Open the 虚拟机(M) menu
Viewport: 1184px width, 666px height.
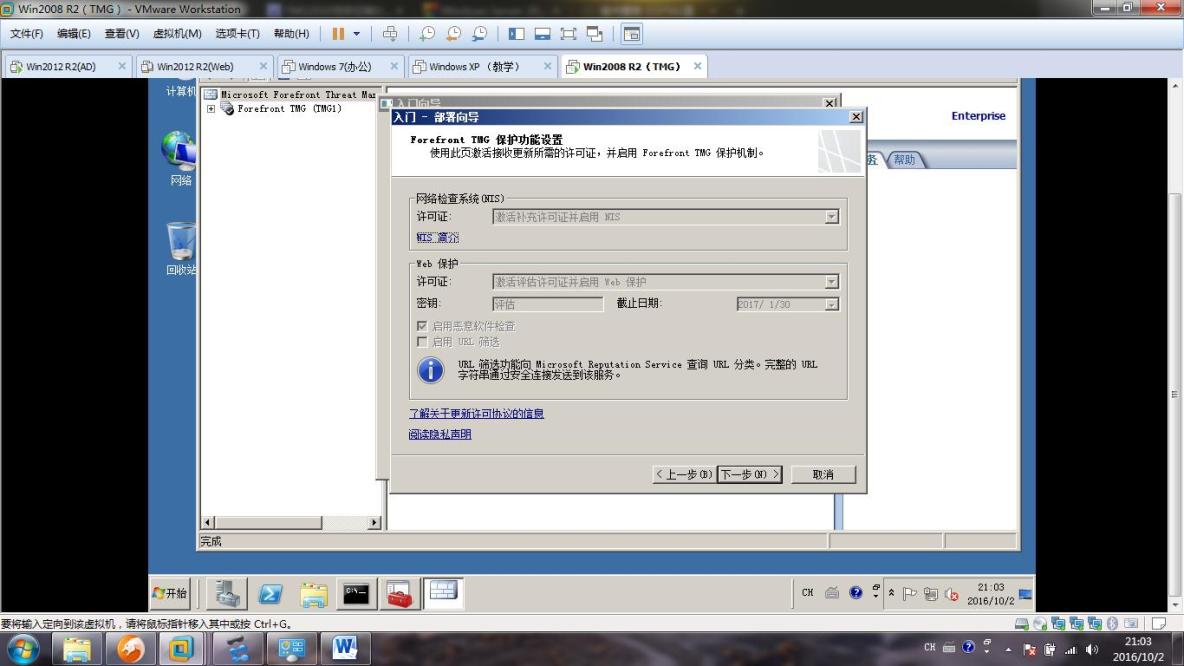[177, 34]
